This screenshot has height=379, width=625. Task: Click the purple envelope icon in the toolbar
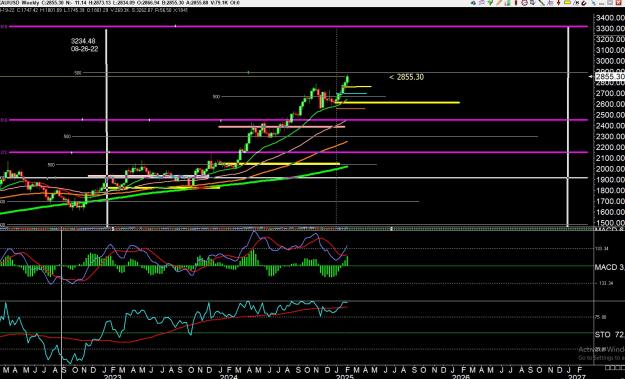[482, 3]
